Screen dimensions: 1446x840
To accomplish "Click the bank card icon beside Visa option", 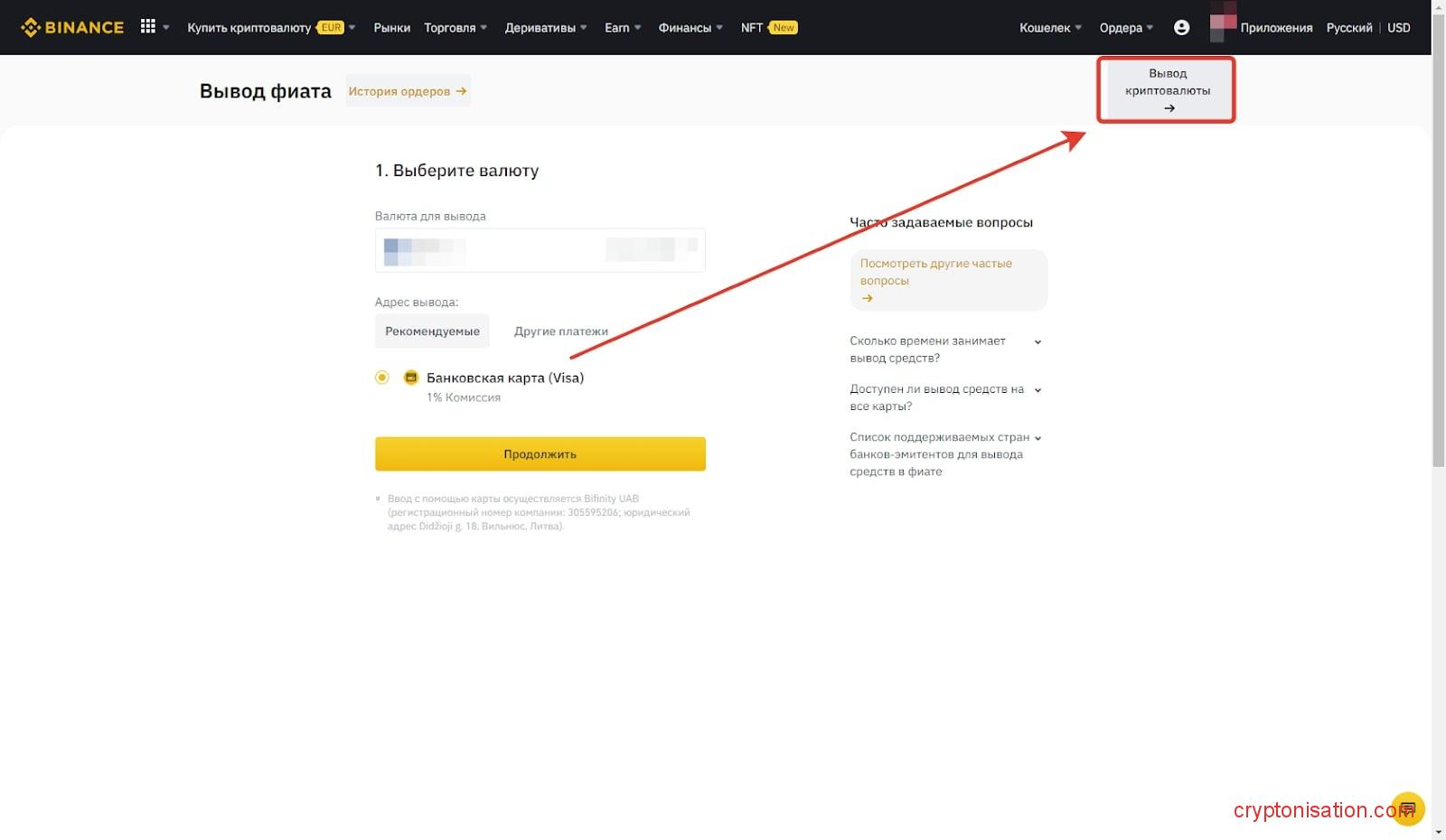I will coord(412,378).
